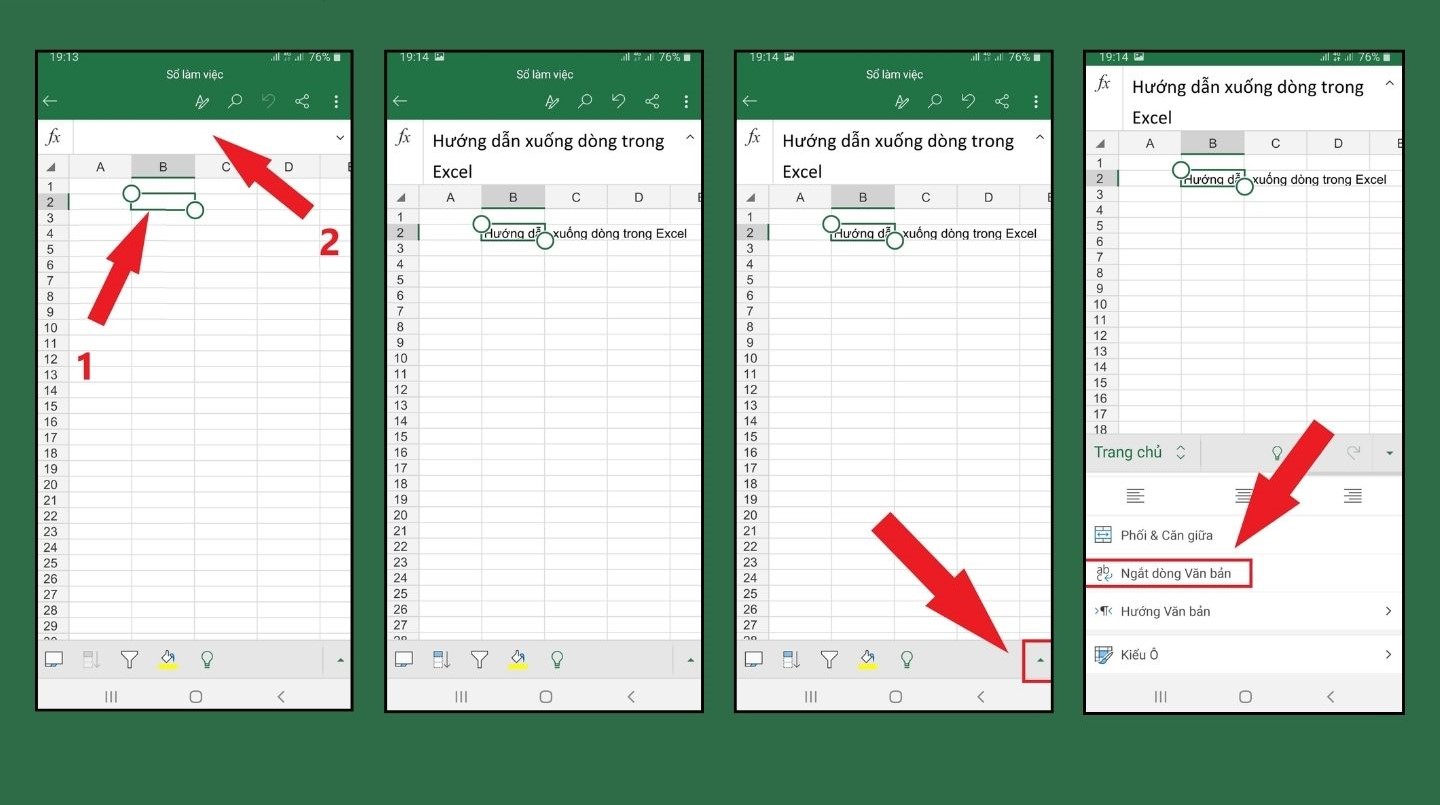Select row 10 header in first phone screen
This screenshot has width=1440, height=805.
pyautogui.click(x=51, y=327)
